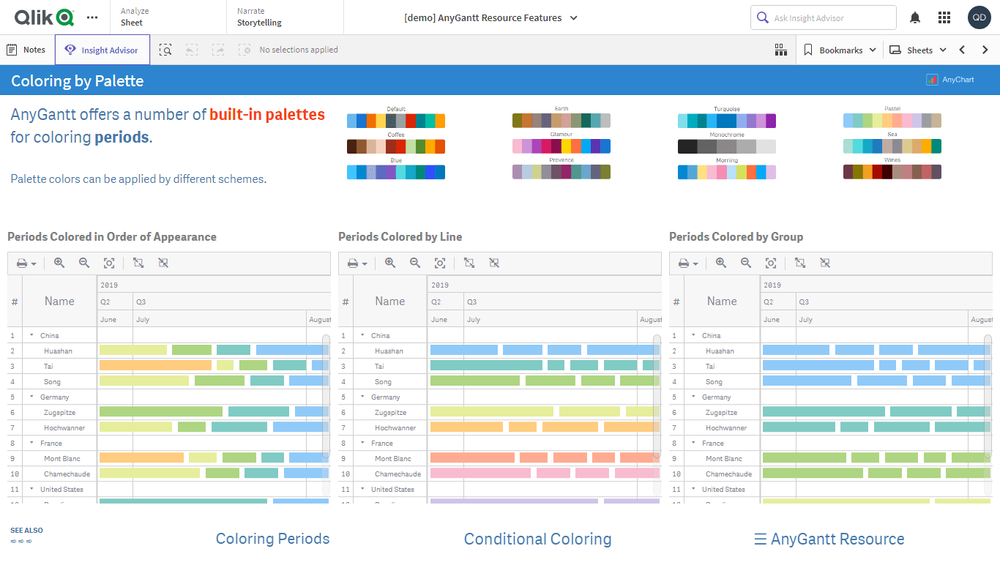Go to the previous sheet arrow

(962, 50)
